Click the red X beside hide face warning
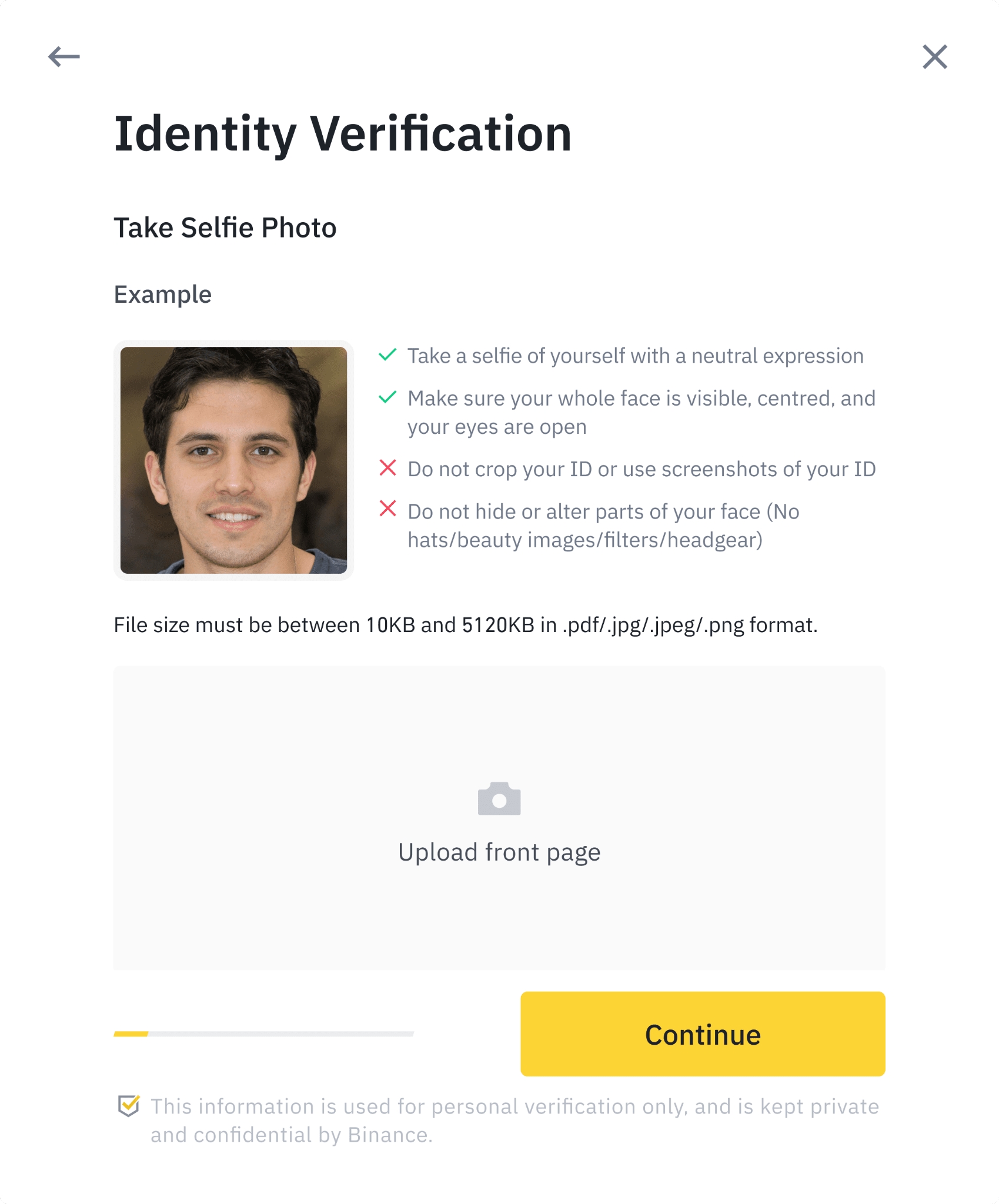Viewport: 999px width, 1204px height. pyautogui.click(x=387, y=509)
